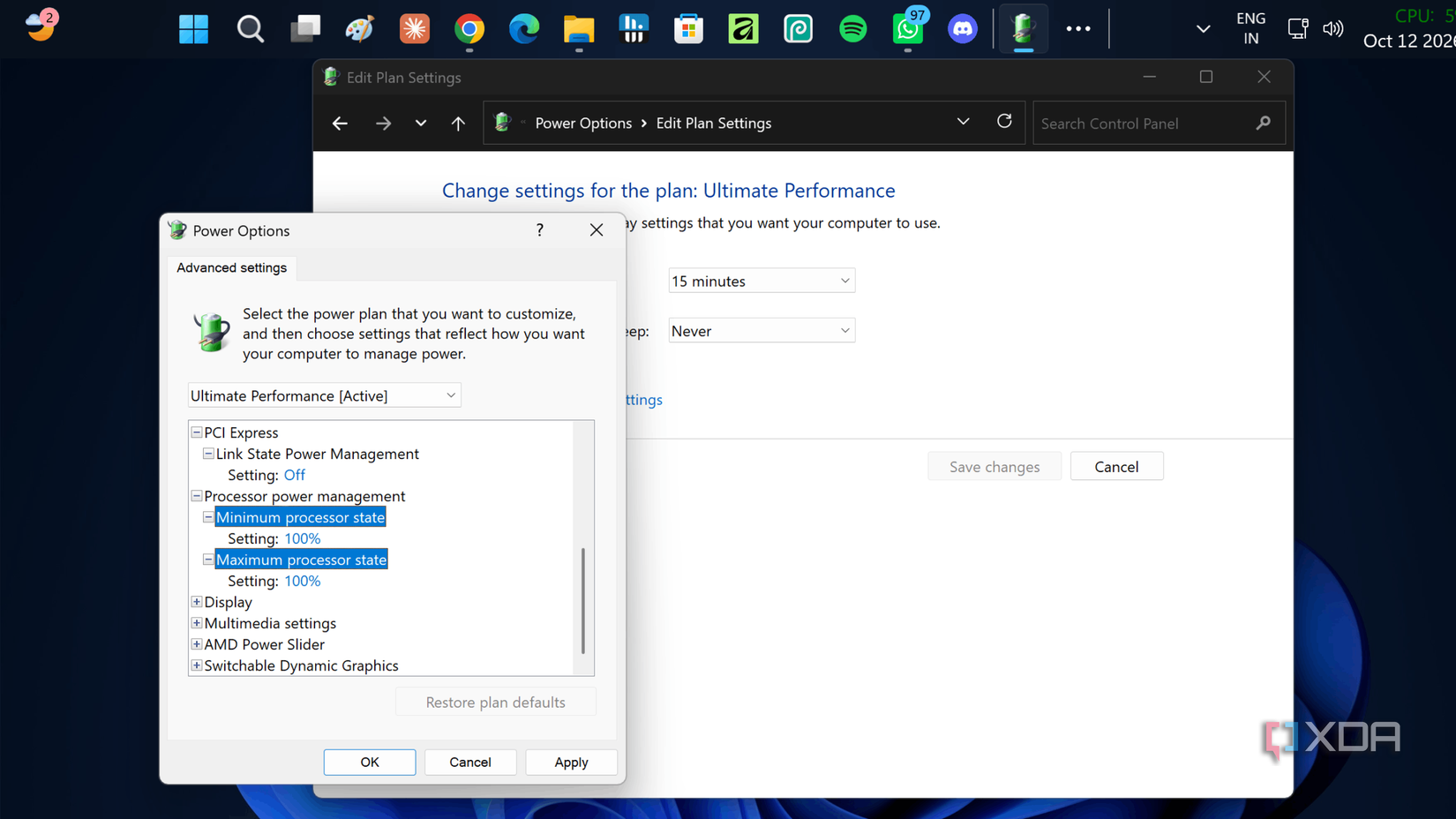The width and height of the screenshot is (1456, 819).
Task: Open File Explorer from the taskbar
Action: point(579,29)
